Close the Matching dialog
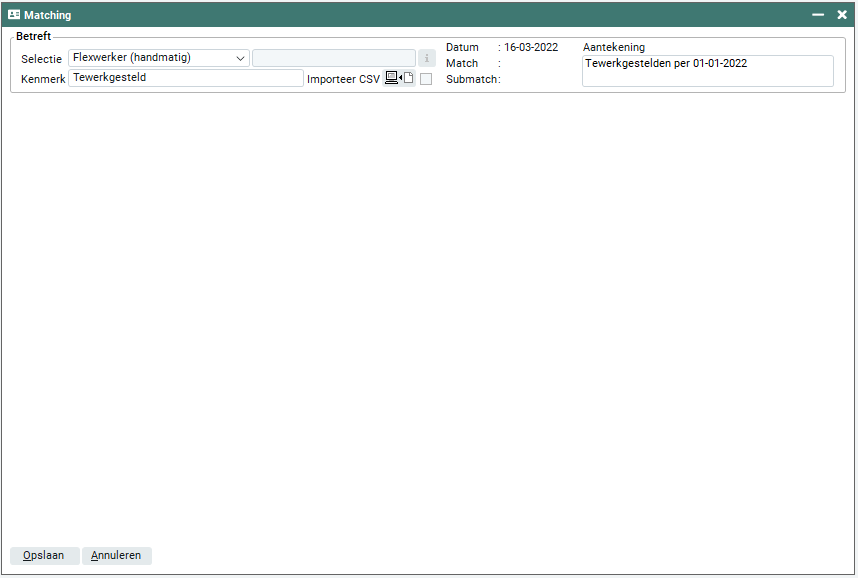 pyautogui.click(x=842, y=15)
